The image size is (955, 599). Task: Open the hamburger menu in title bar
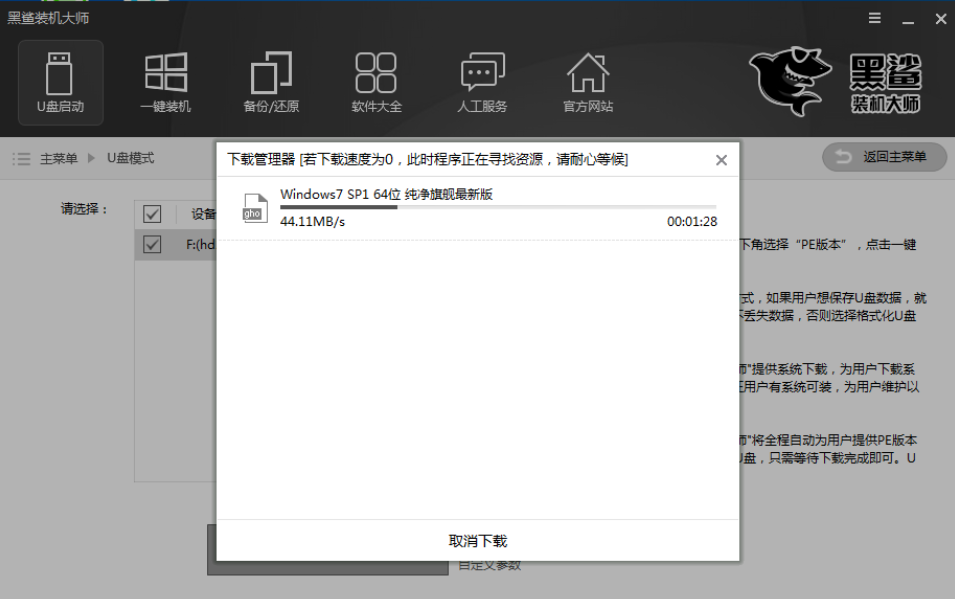pos(875,18)
